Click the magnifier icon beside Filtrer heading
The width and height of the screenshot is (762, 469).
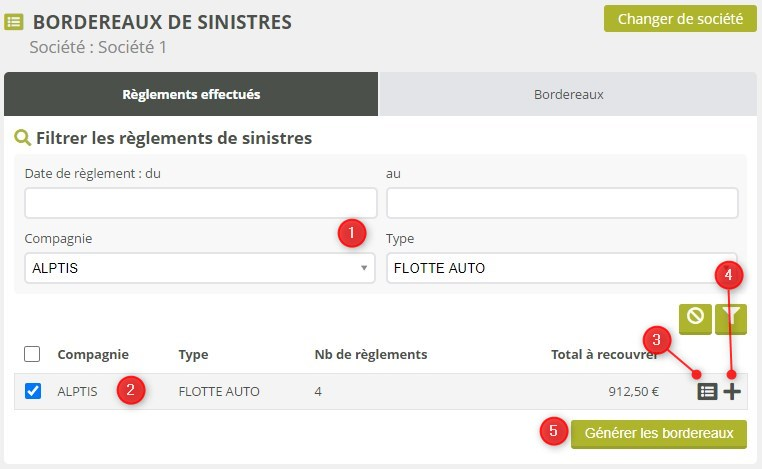[x=21, y=138]
